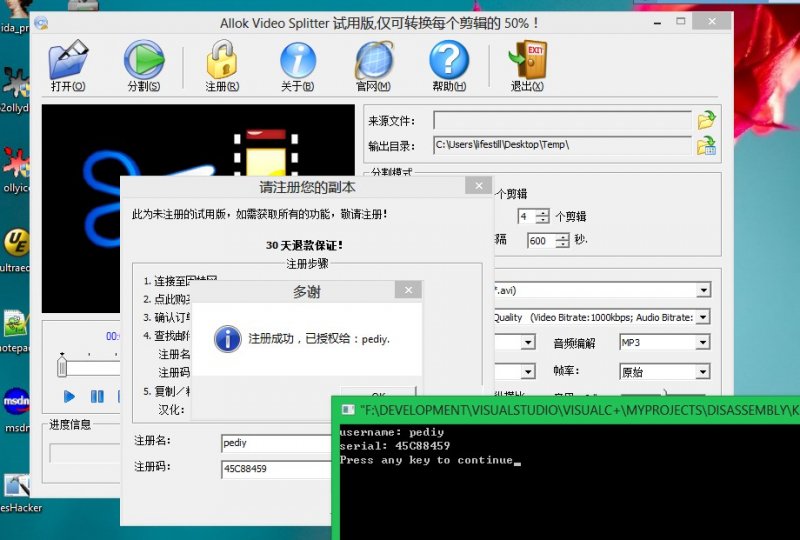This screenshot has height=540, width=800.
Task: Maximize the Allok Video Splitter window
Action: [x=681, y=21]
